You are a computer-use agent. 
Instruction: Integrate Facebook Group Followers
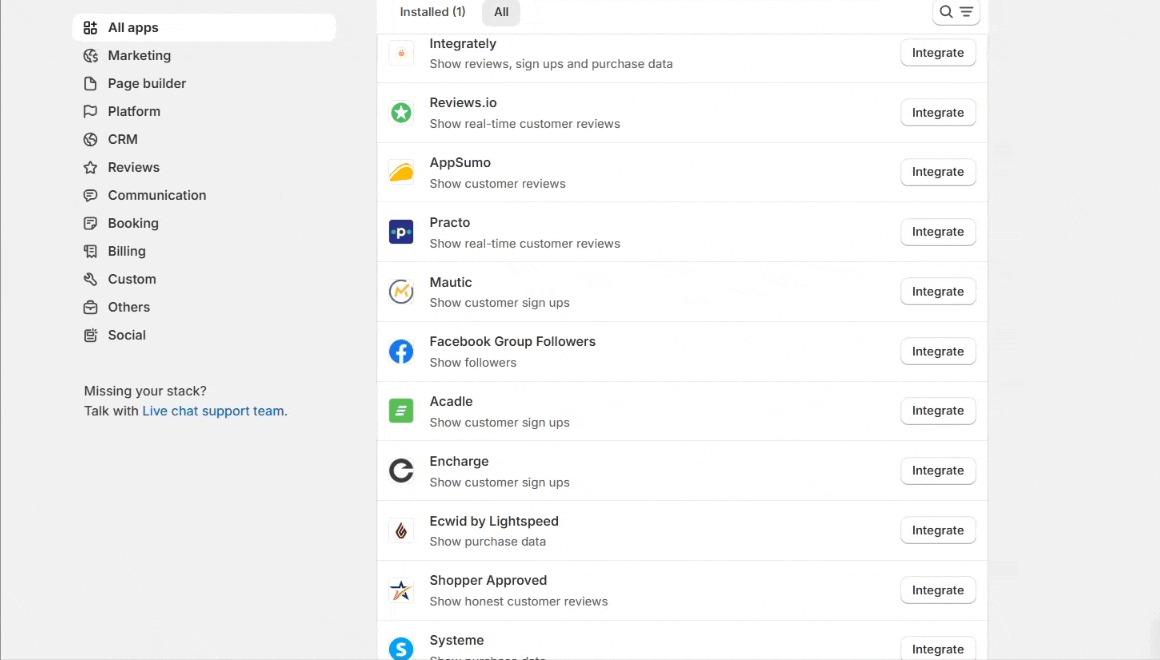tap(938, 351)
